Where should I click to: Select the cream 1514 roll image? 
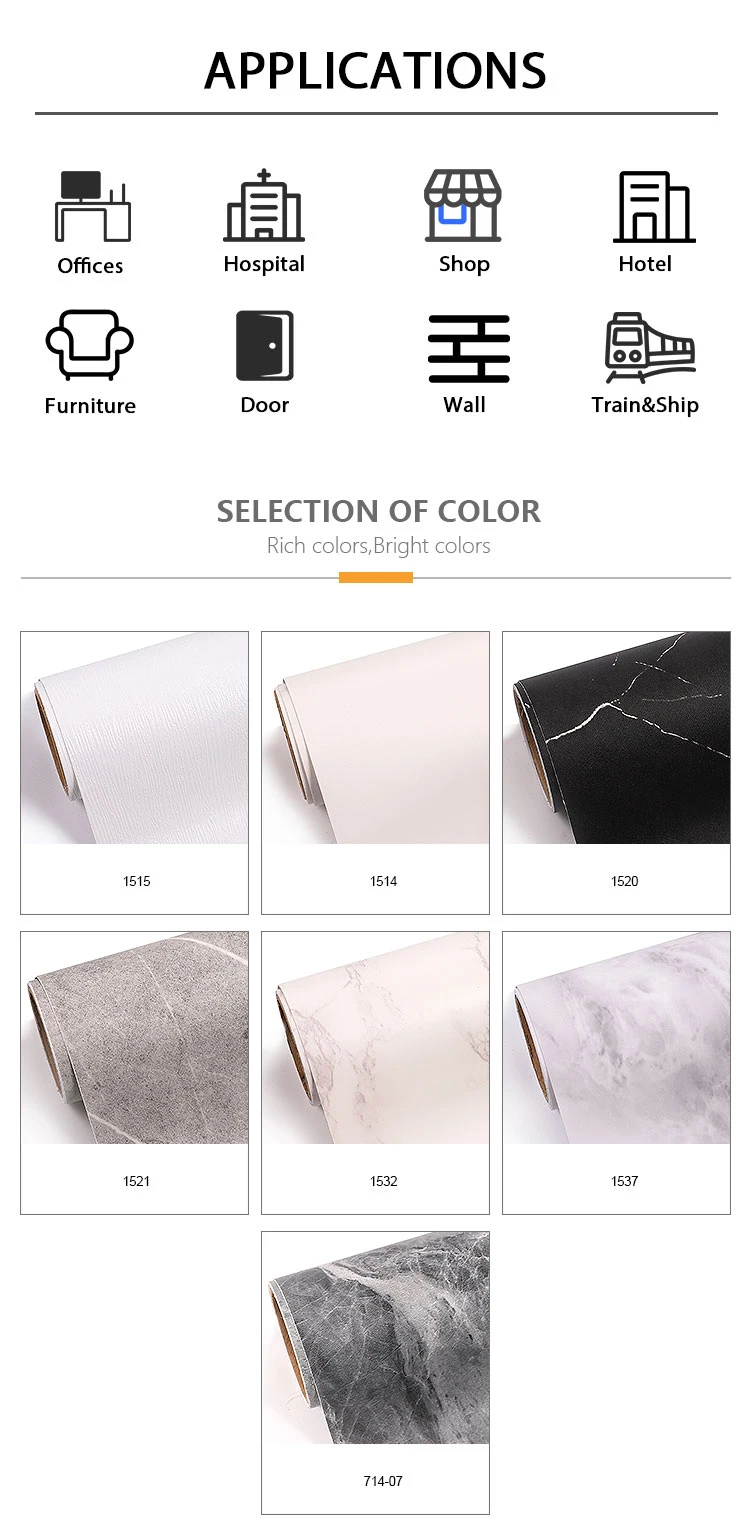tap(376, 738)
